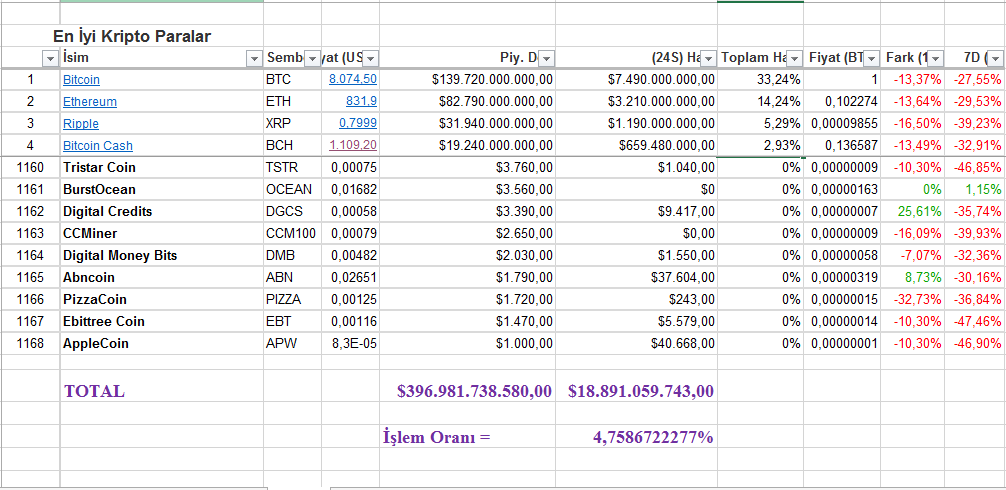Select the -39,23% seven-day cell
The image size is (1006, 490).
975,123
